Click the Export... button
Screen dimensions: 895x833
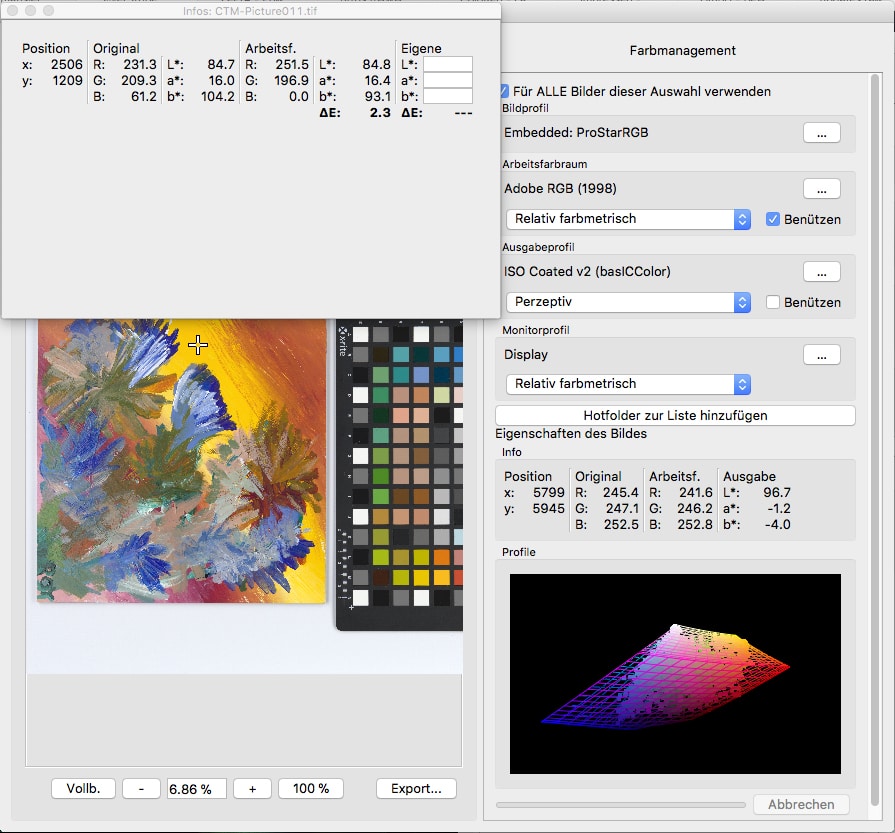[416, 788]
